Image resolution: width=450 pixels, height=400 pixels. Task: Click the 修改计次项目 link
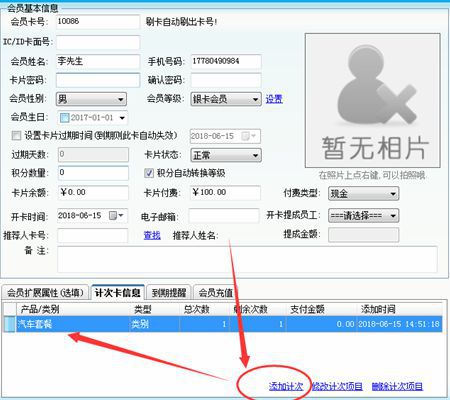337,386
